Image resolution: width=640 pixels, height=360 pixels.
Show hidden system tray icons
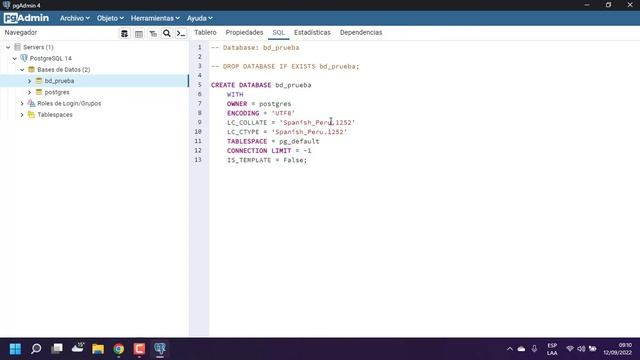pos(510,349)
